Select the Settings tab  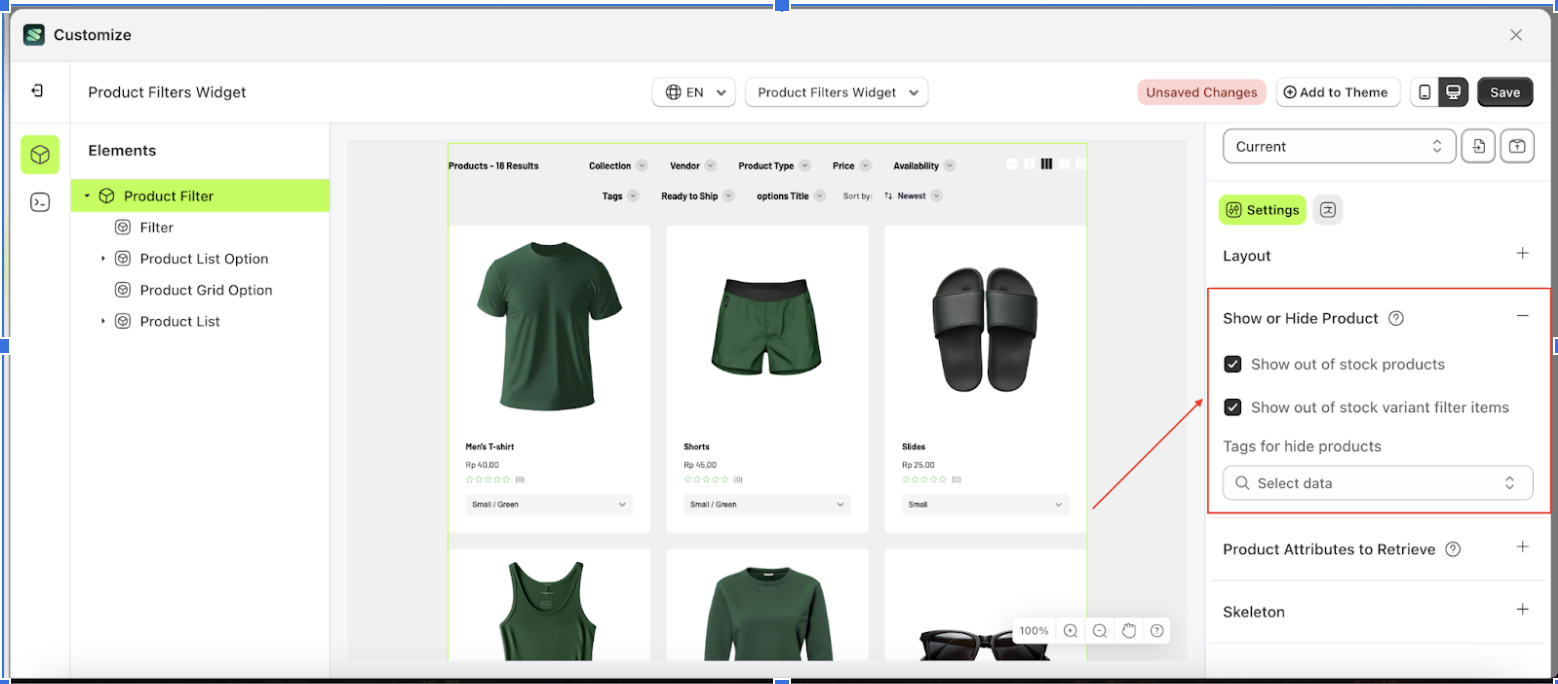point(1262,209)
